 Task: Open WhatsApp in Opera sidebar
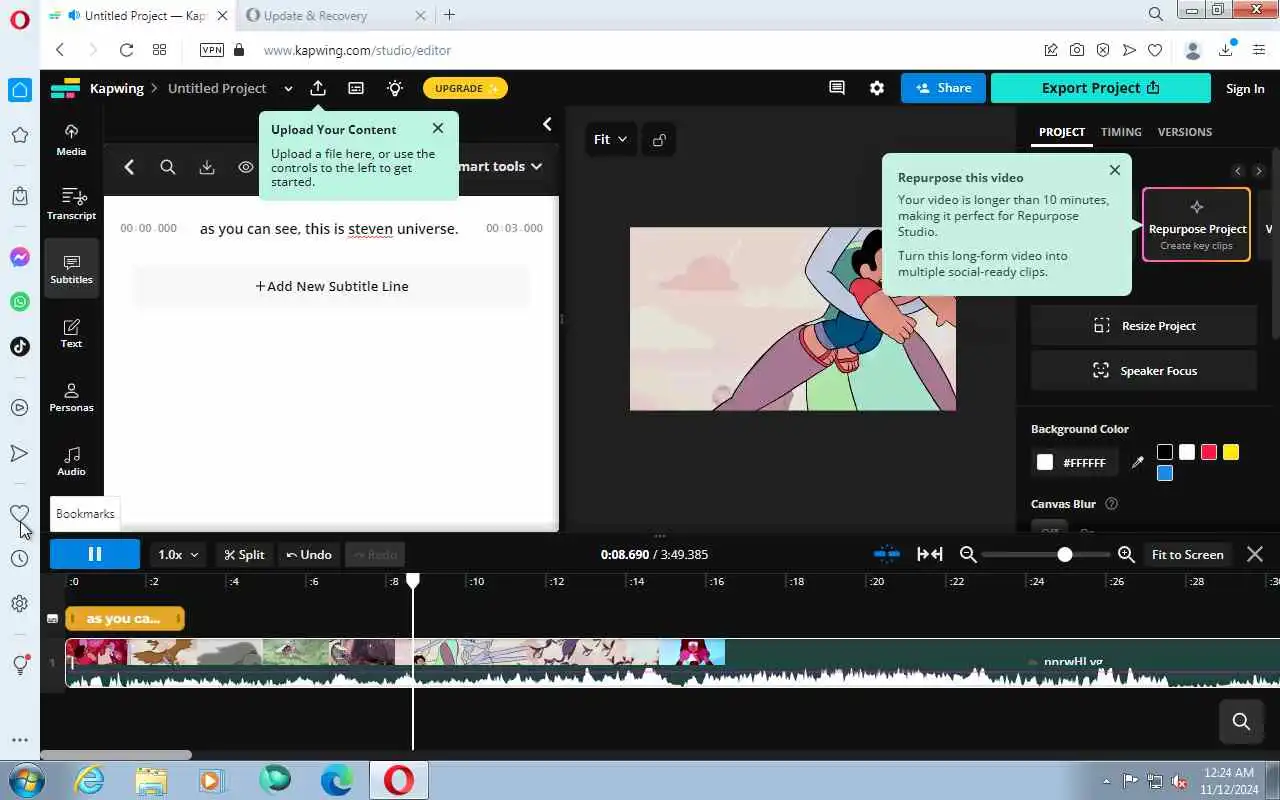[20, 302]
